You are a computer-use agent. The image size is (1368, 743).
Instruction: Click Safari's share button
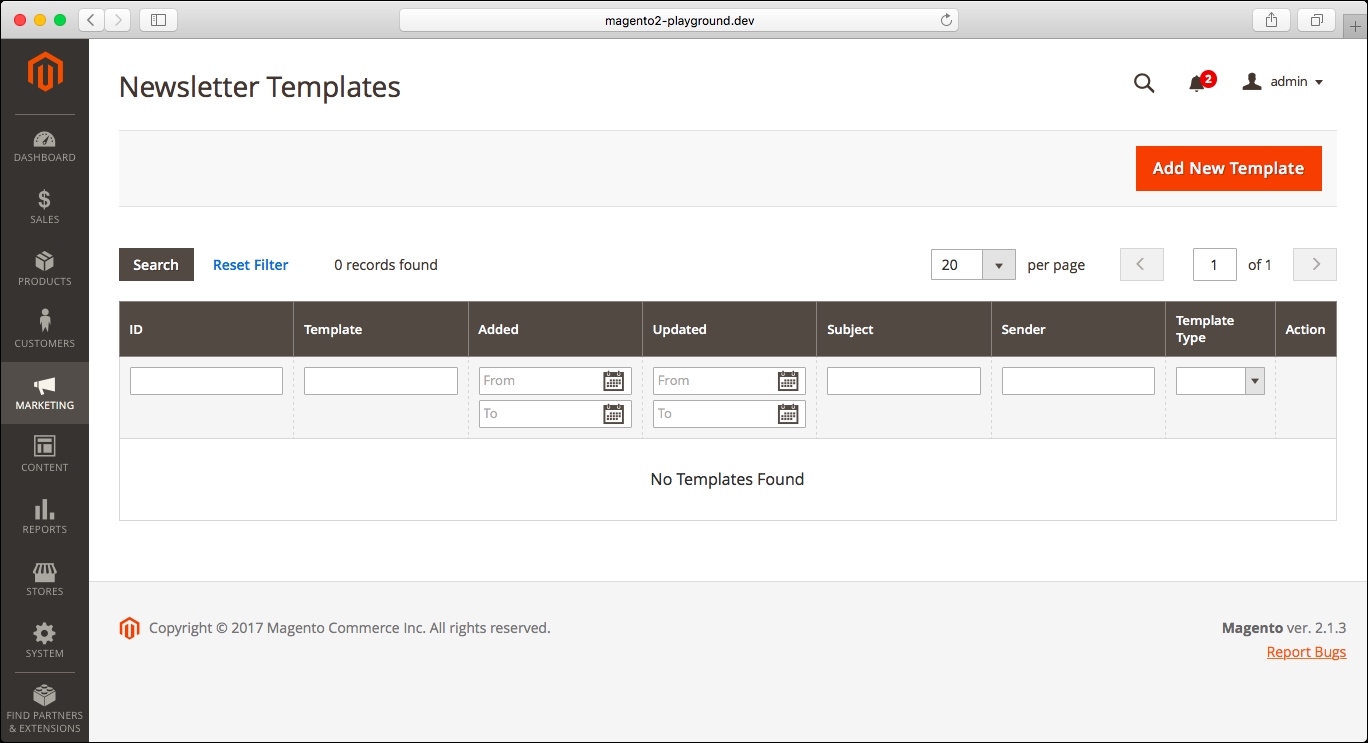1272,20
